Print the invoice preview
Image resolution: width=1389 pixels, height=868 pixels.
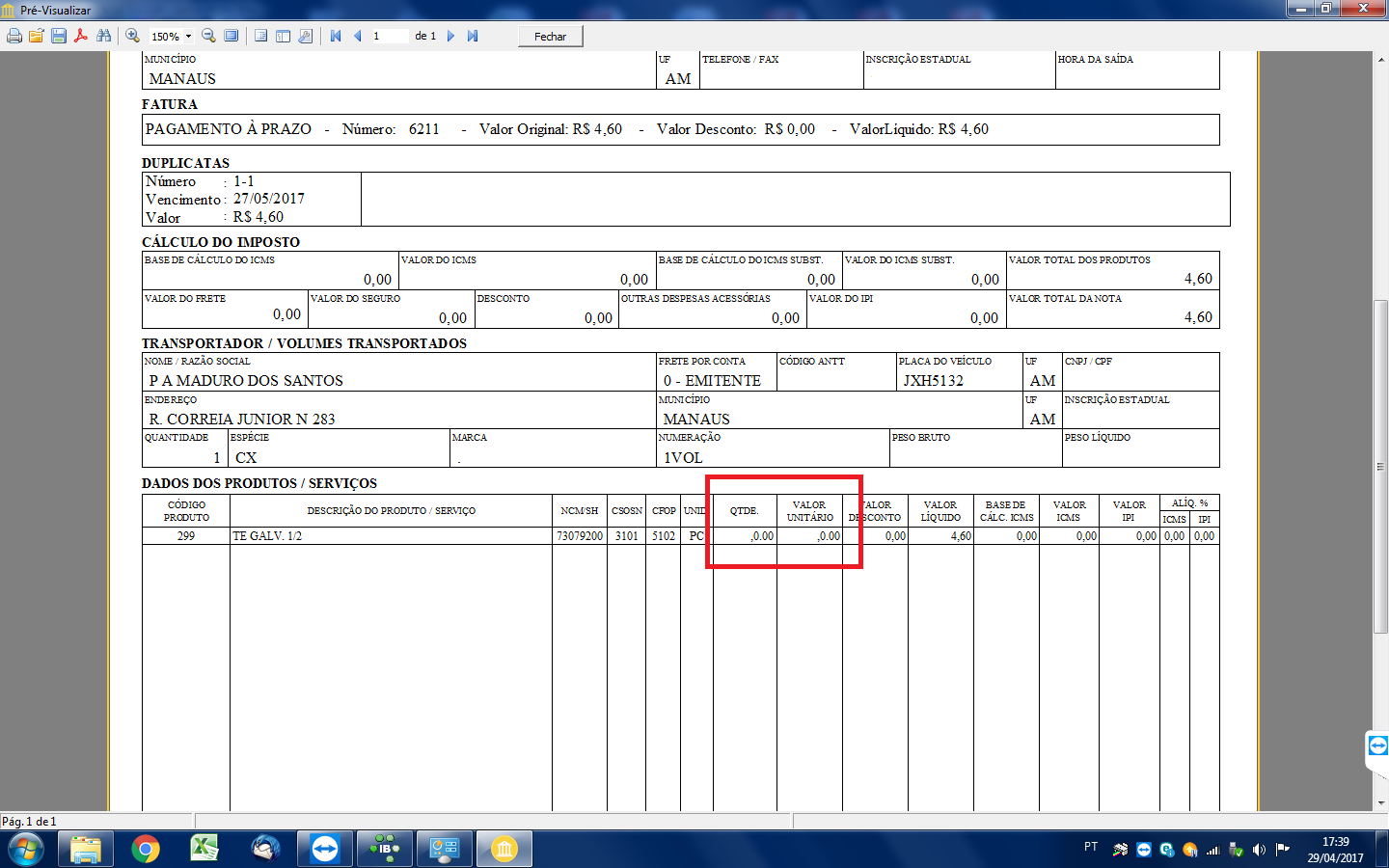point(14,36)
